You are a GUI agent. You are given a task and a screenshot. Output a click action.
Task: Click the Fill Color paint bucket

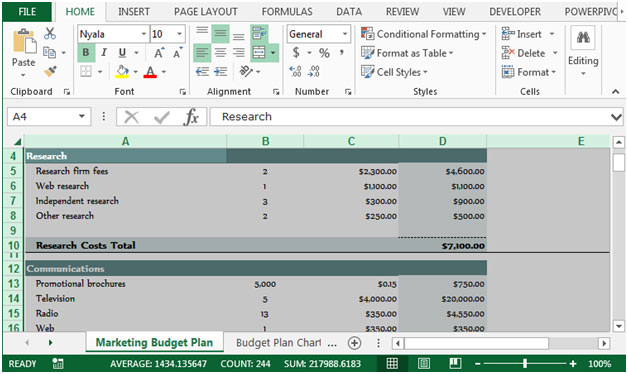click(122, 72)
